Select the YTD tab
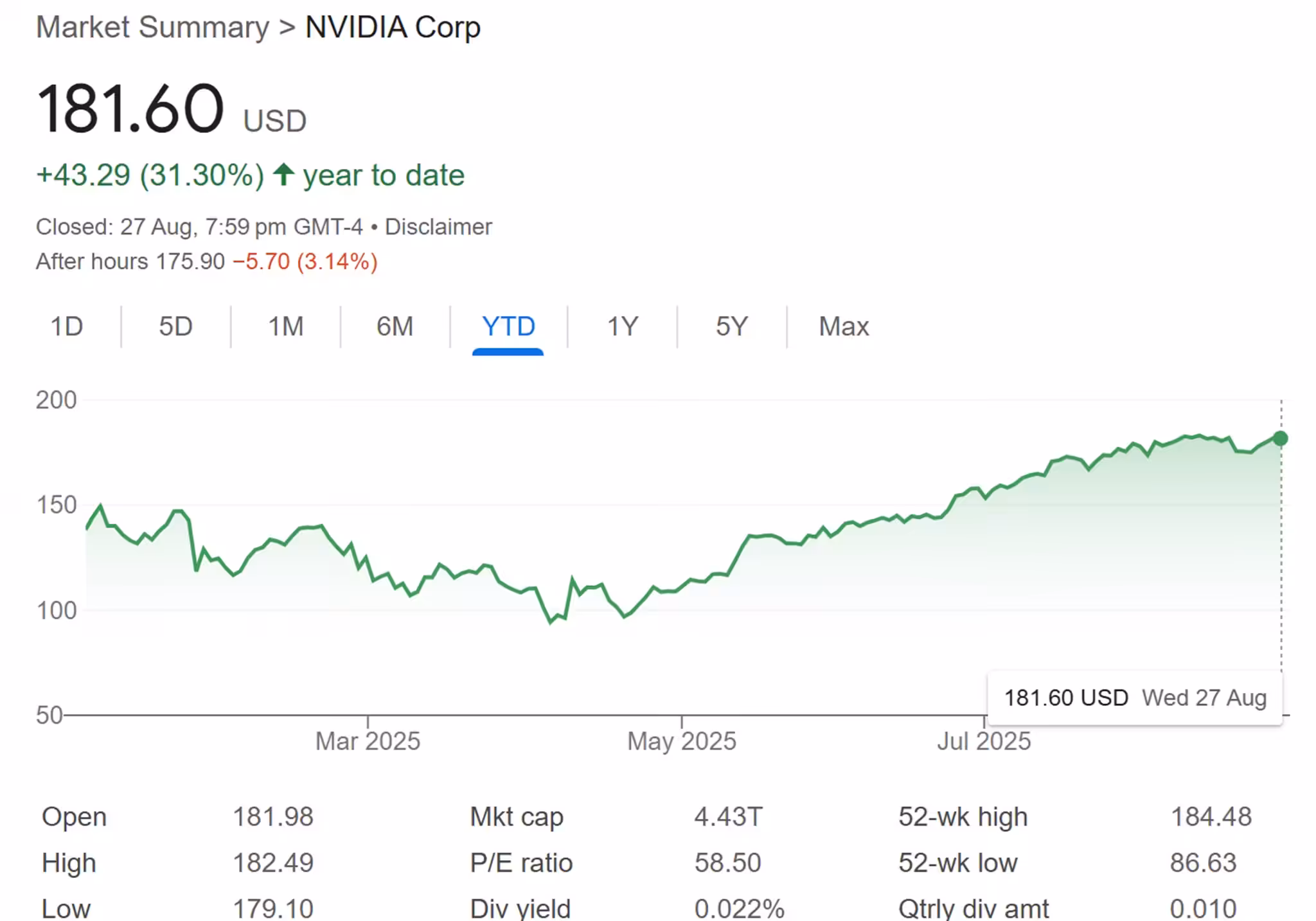 (508, 326)
